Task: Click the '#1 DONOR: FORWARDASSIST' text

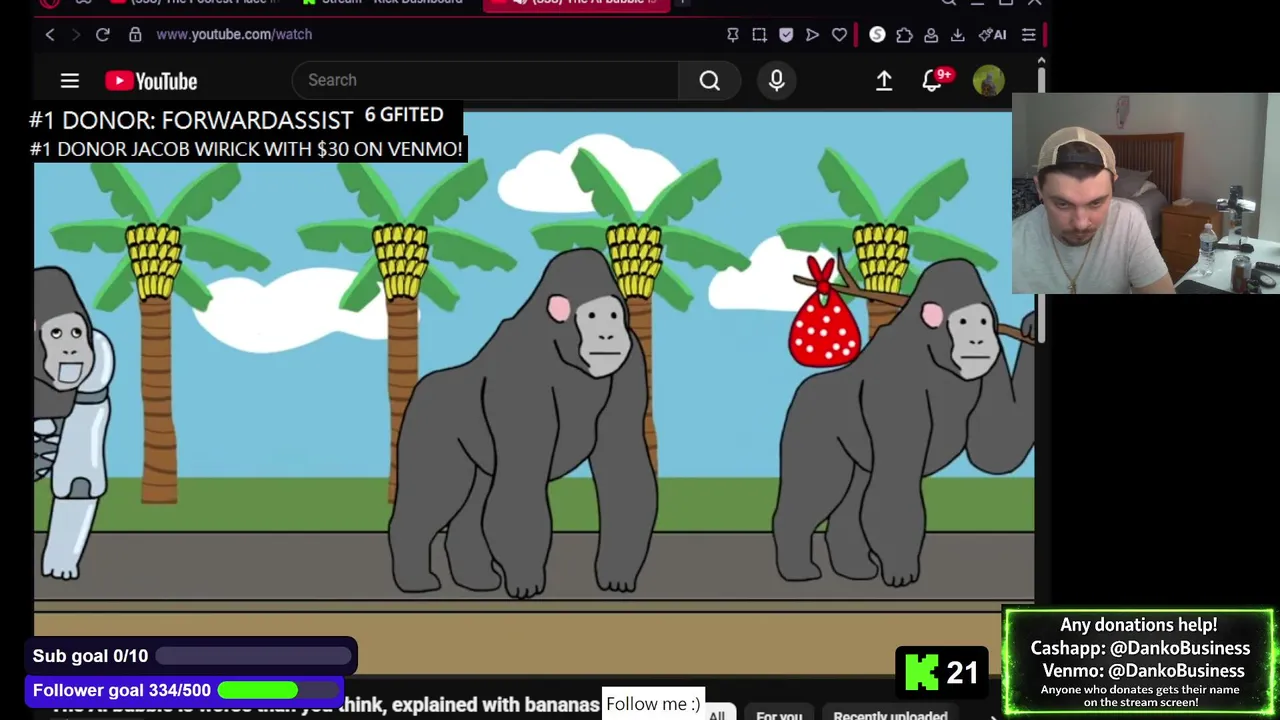Action: click(191, 120)
